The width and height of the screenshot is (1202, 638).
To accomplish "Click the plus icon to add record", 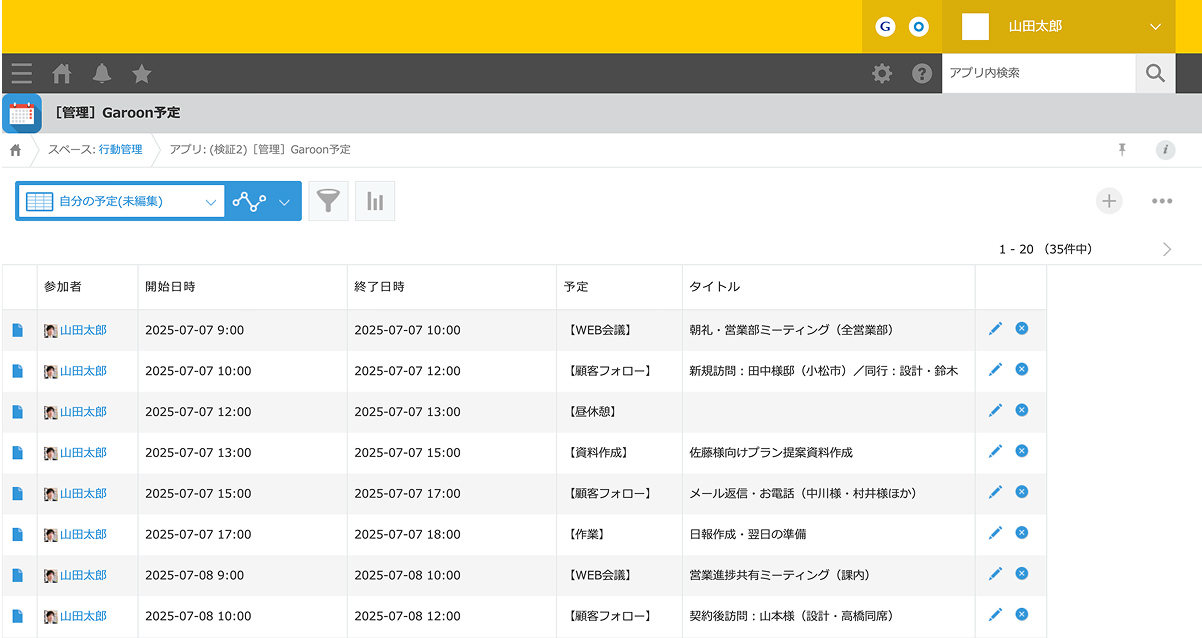I will pyautogui.click(x=1108, y=201).
